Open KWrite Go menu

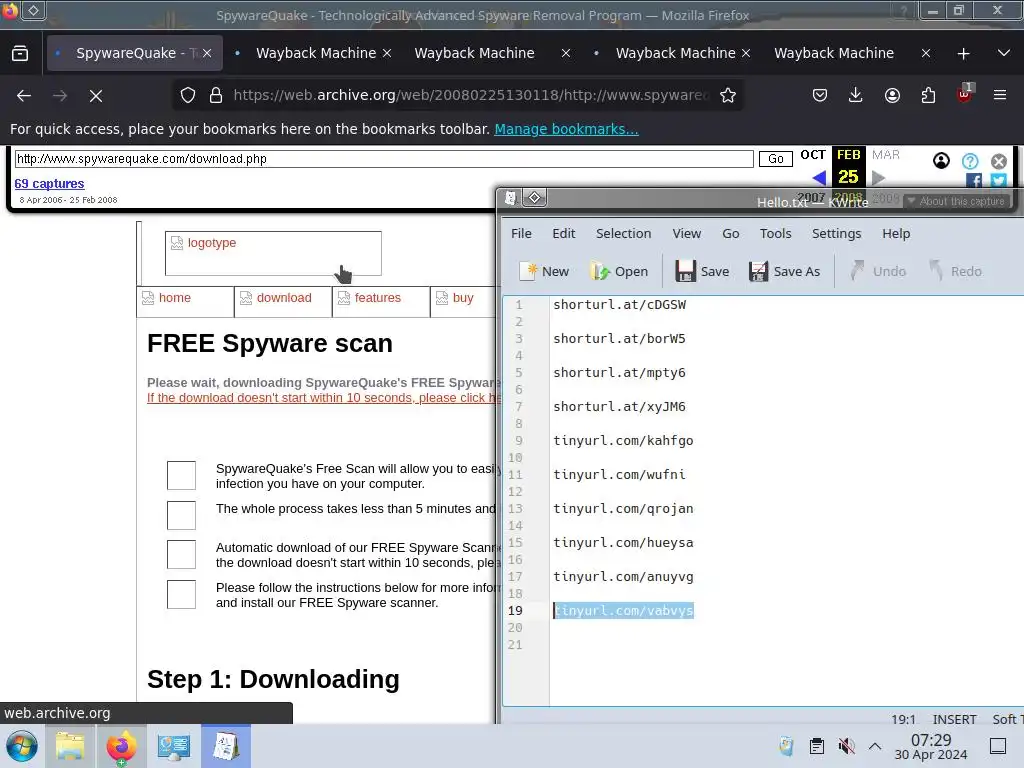tap(731, 233)
